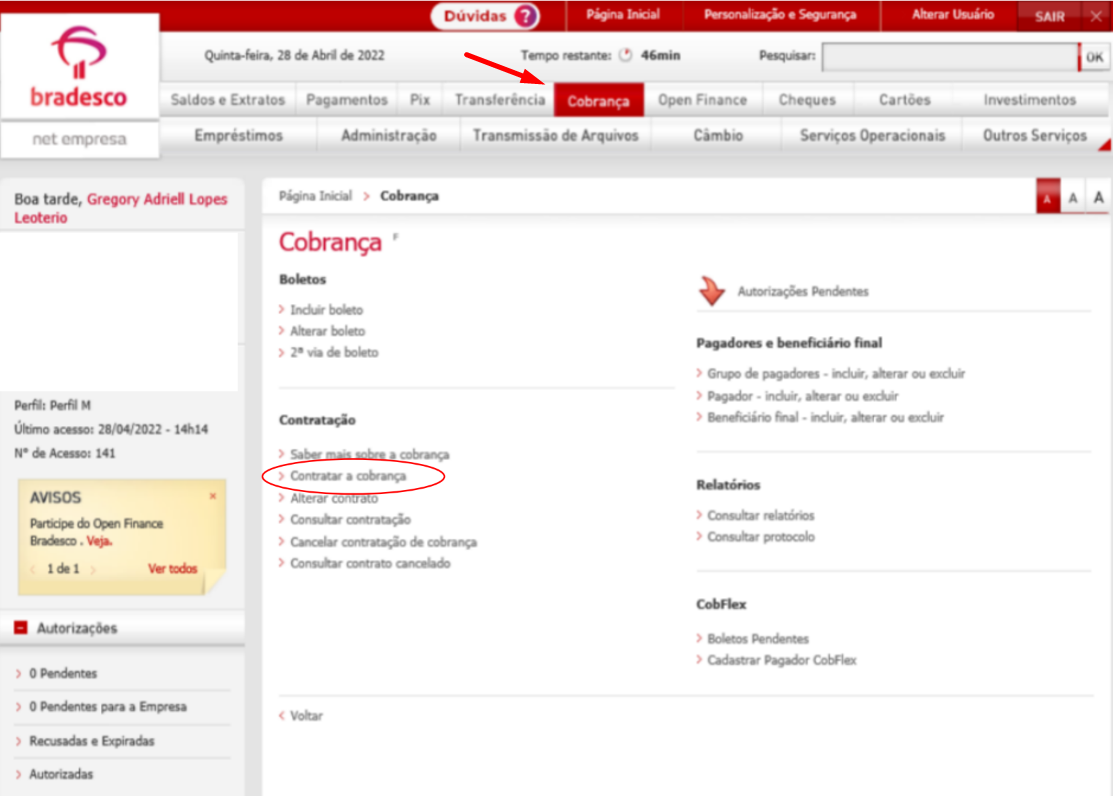Open Autorizações Pendentes
The height and width of the screenshot is (796, 1113).
(803, 291)
